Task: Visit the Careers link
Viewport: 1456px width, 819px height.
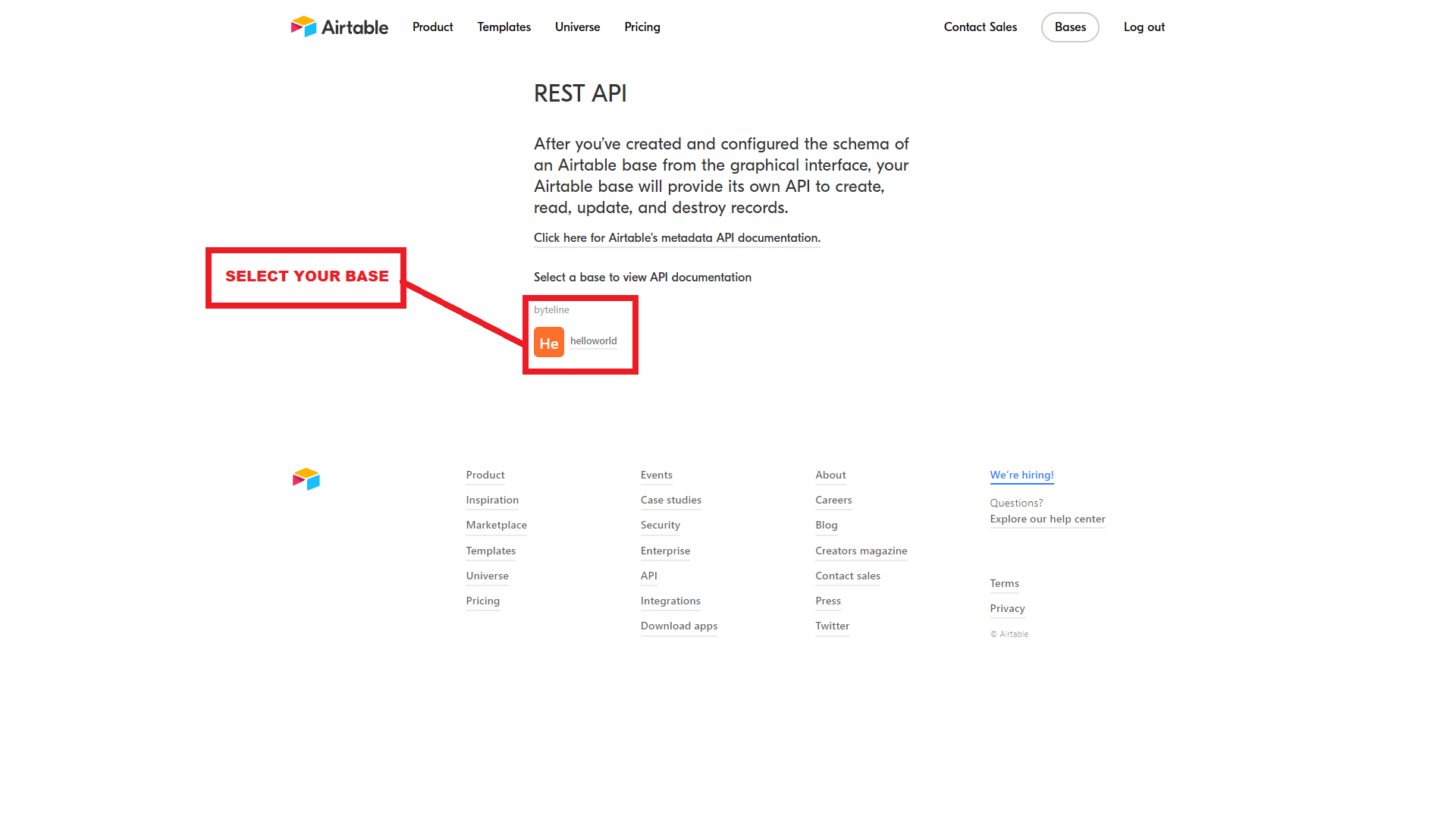Action: tap(833, 500)
